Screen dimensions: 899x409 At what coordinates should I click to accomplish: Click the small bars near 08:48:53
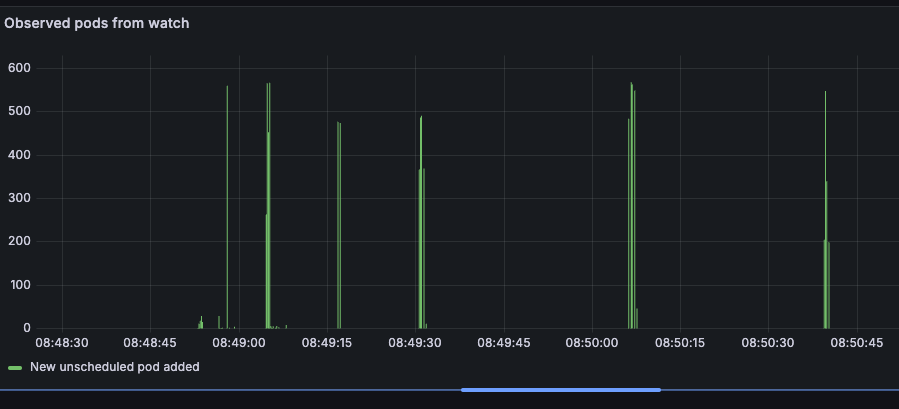coord(201,323)
